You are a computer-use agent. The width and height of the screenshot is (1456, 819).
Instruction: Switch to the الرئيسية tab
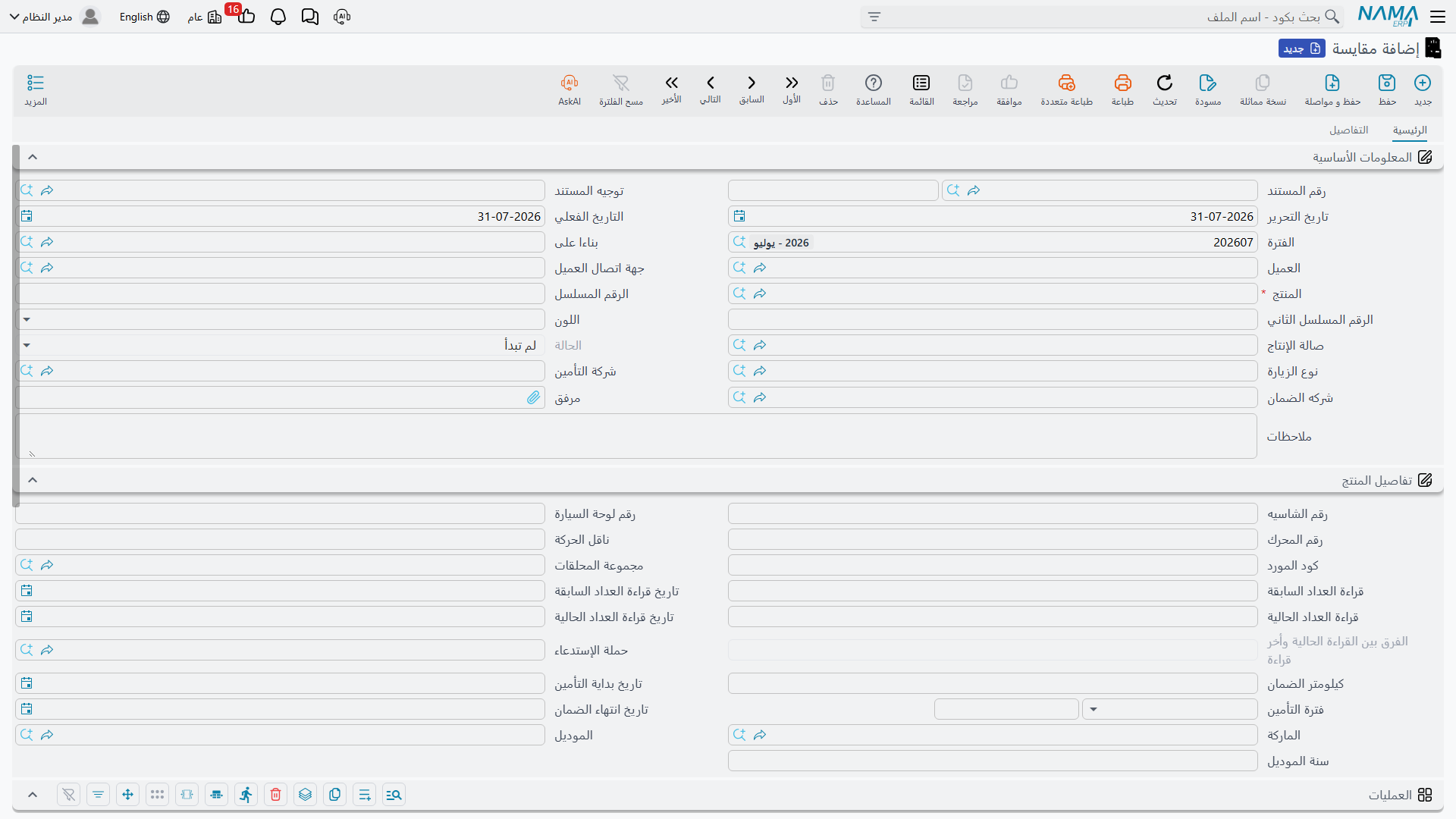coord(1410,130)
